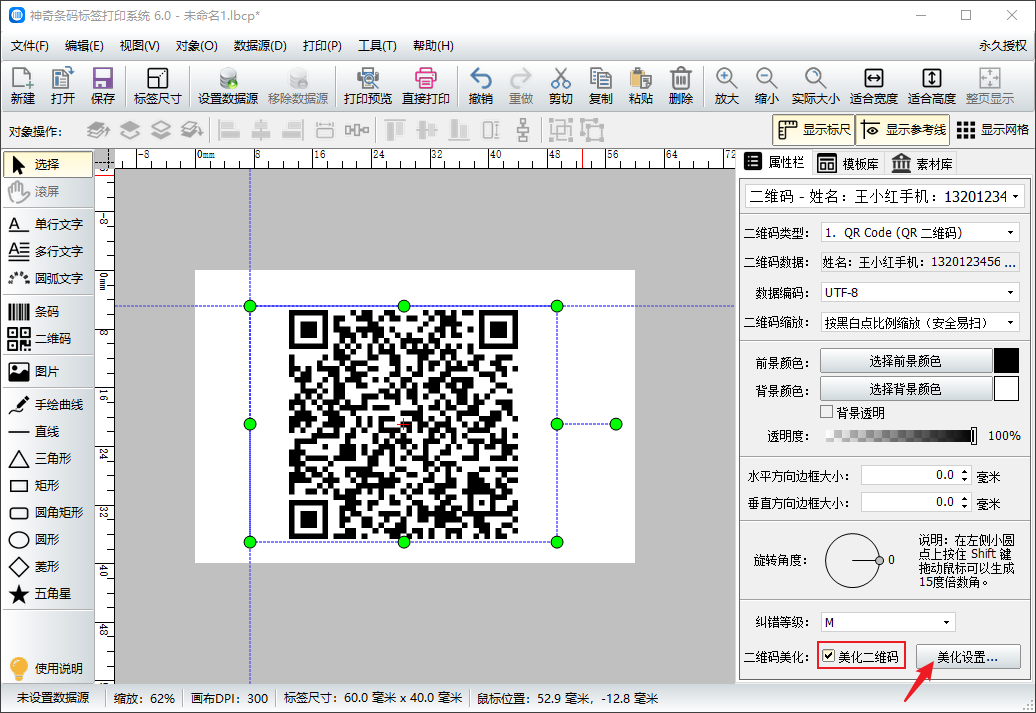Click the 新建 (New) toolbar icon
The width and height of the screenshot is (1036, 713).
pos(22,86)
